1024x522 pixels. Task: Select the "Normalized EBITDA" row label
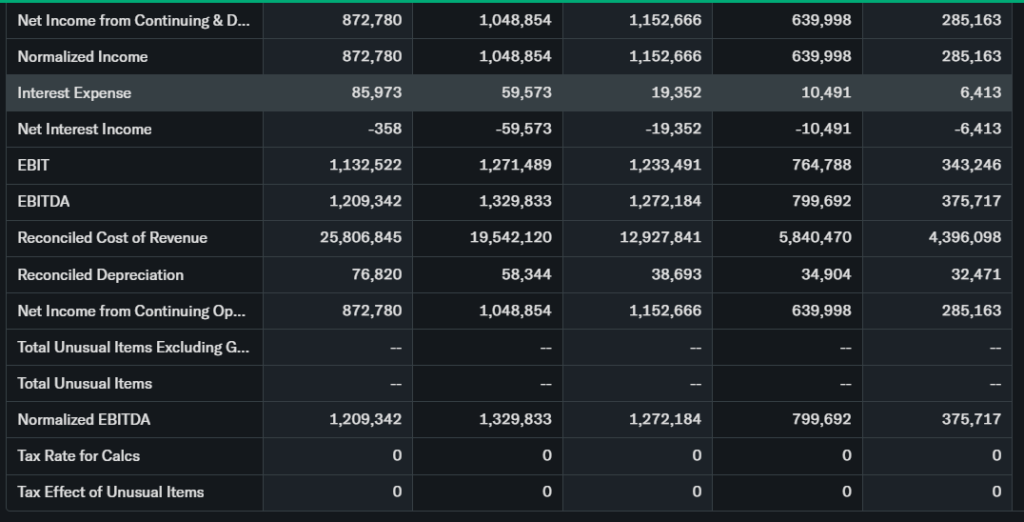(x=84, y=419)
